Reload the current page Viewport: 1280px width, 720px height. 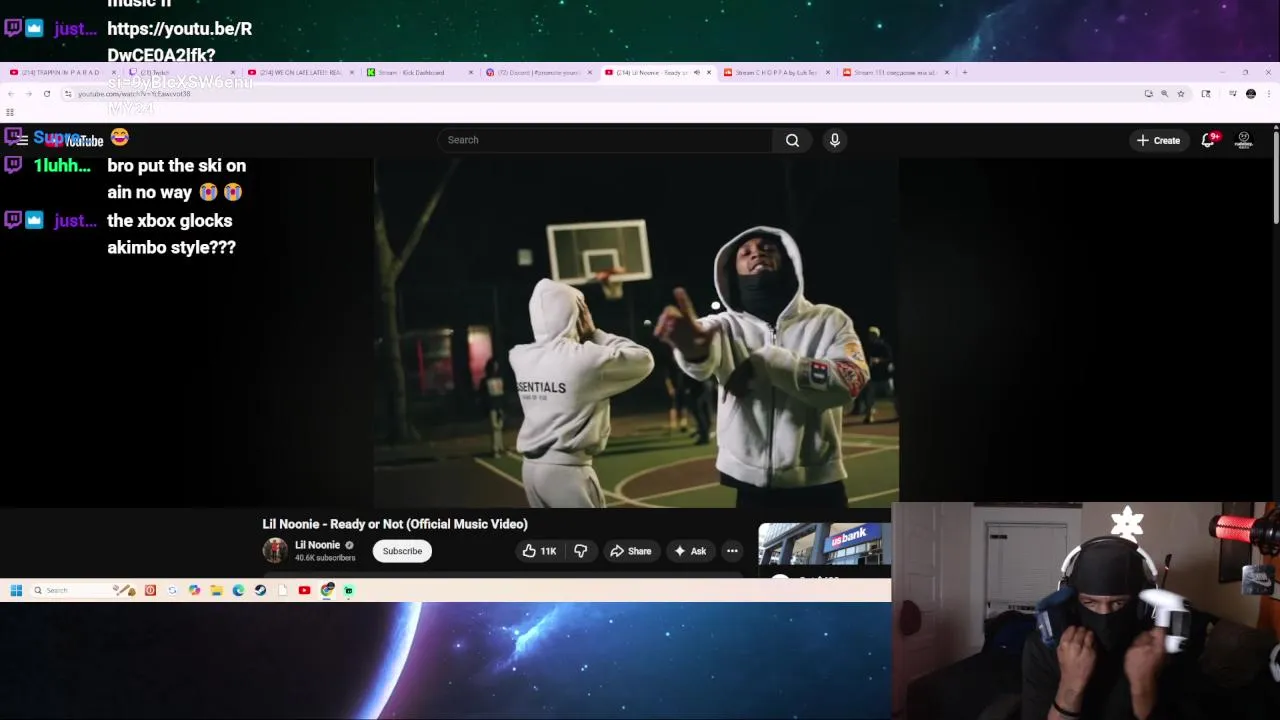coord(46,93)
